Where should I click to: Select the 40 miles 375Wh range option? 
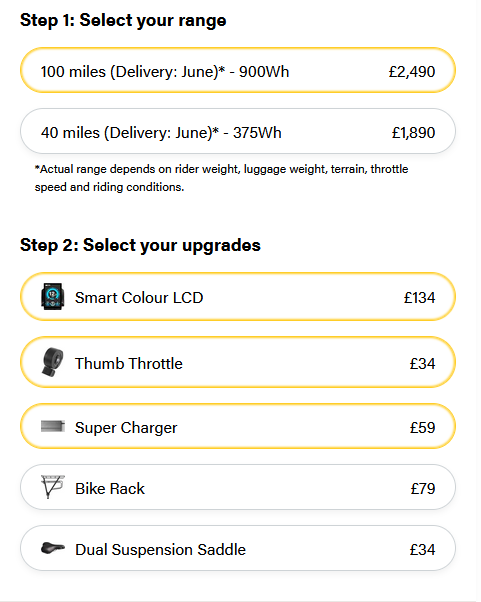[x=238, y=131]
